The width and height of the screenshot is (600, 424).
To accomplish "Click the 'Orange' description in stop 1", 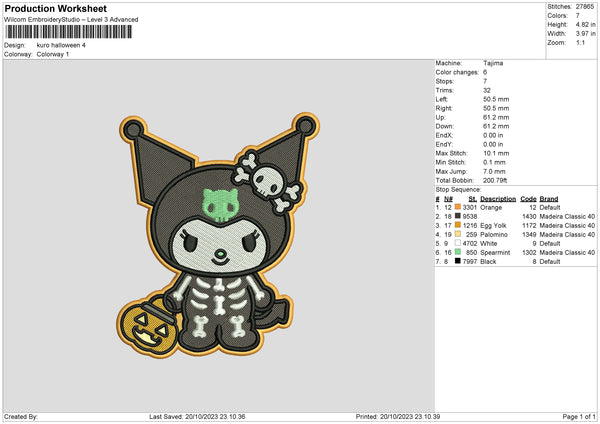I will 491,207.
